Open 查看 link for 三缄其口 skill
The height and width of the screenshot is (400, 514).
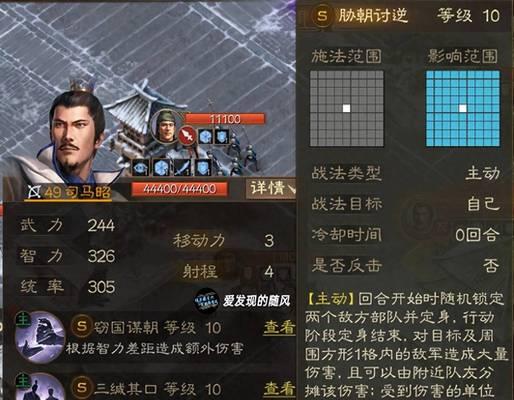coord(280,389)
